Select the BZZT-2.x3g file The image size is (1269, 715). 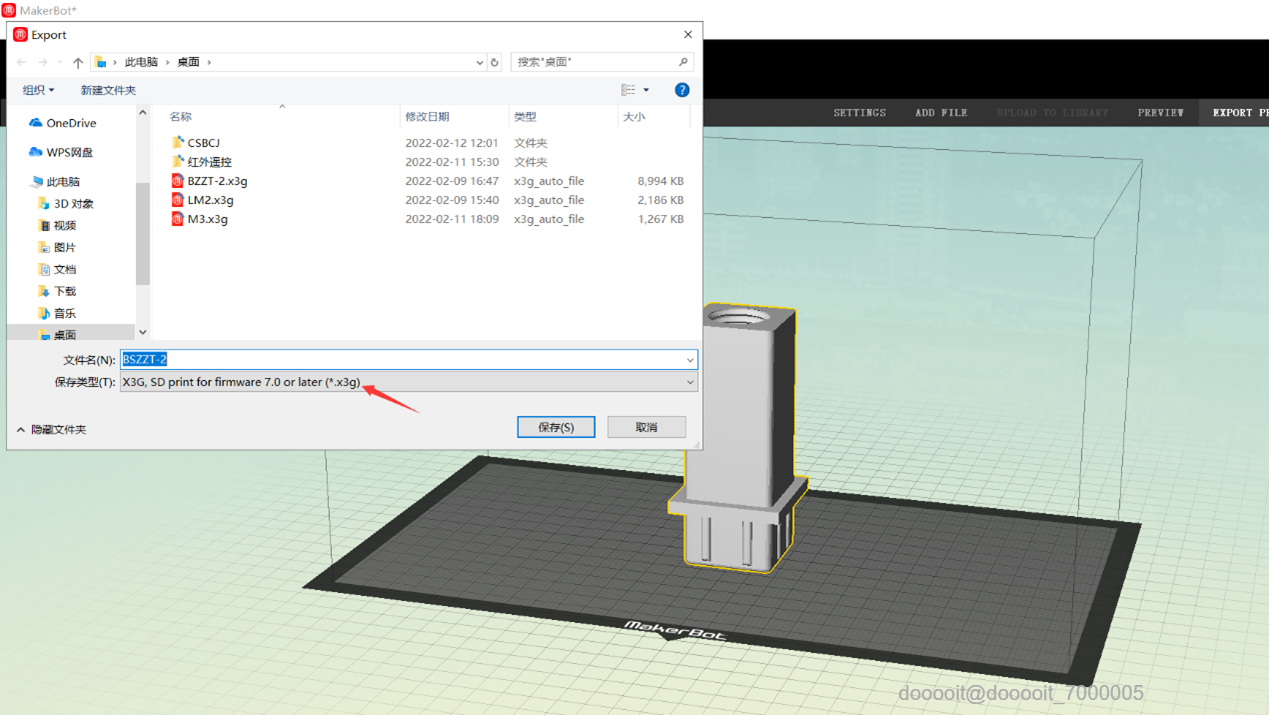pyautogui.click(x=217, y=181)
